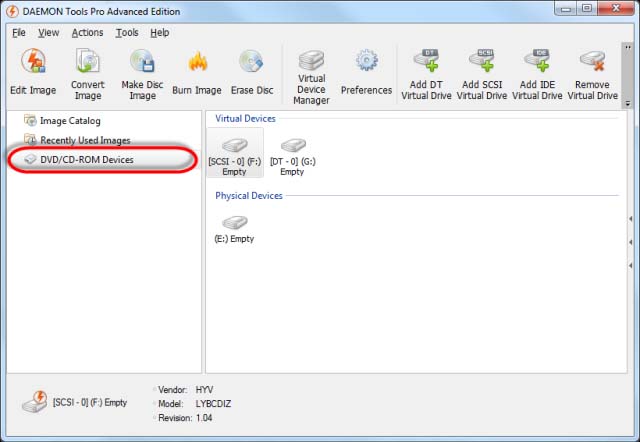Click the Revision value 1.04
The width and height of the screenshot is (640, 442).
(x=204, y=418)
